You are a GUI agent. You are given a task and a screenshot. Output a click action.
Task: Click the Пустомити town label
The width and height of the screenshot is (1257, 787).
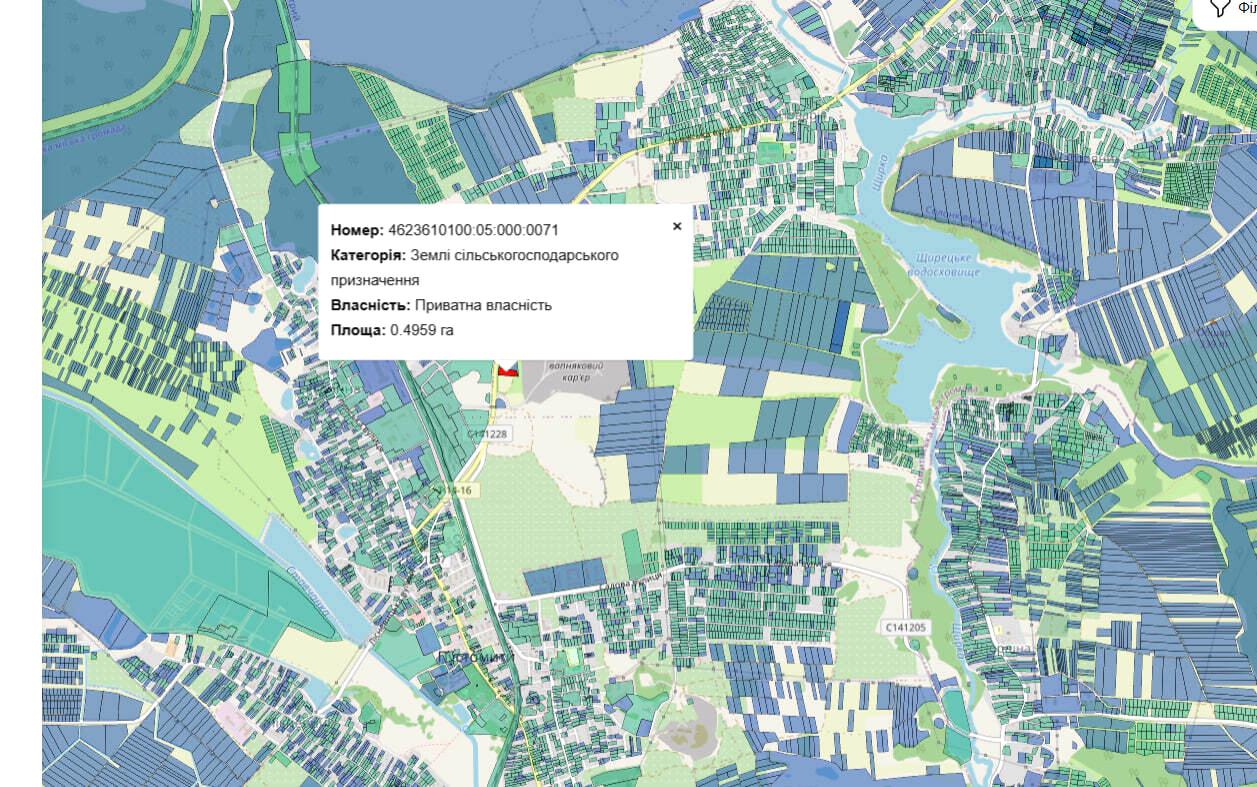(474, 655)
